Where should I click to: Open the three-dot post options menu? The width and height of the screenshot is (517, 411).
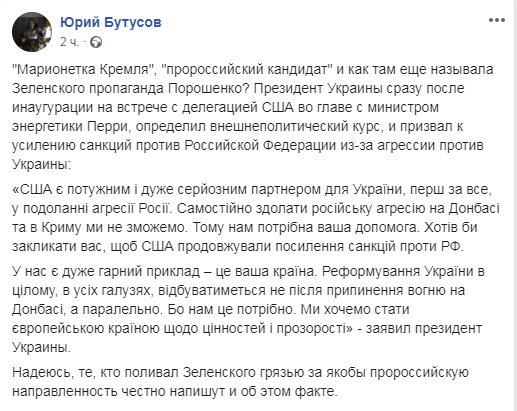pos(497,20)
